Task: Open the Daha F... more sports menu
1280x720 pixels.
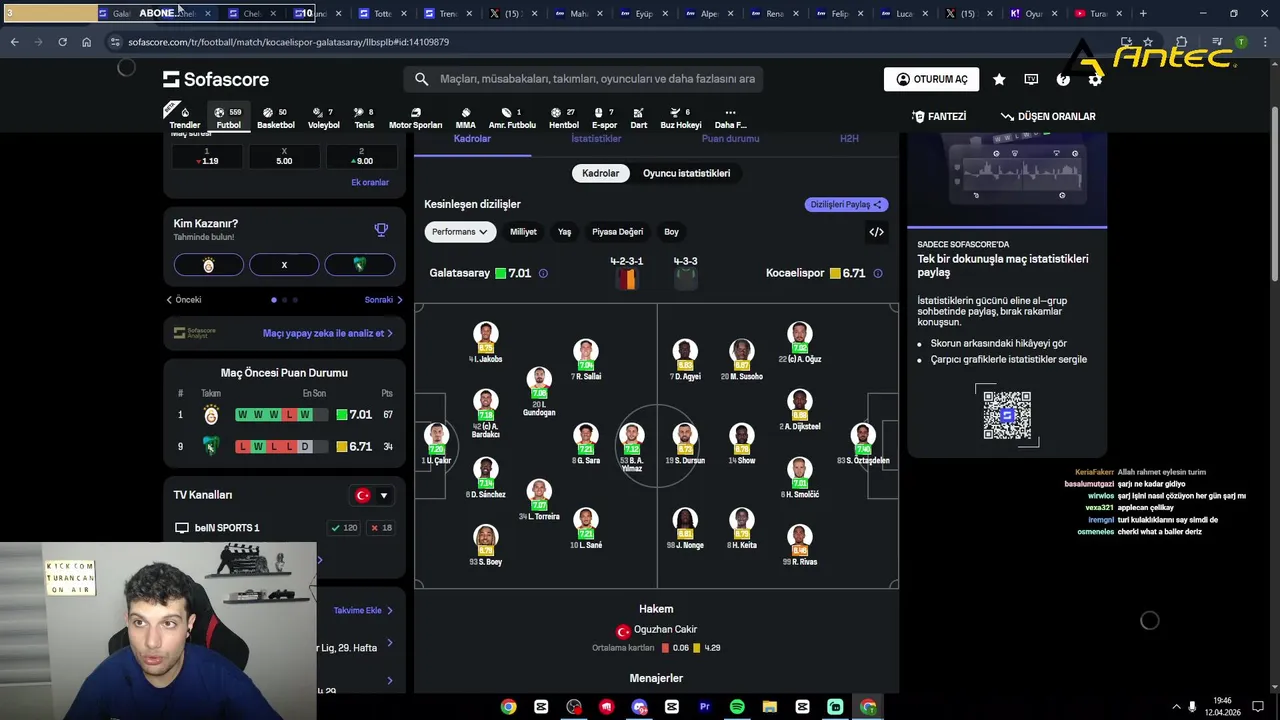Action: [x=730, y=118]
